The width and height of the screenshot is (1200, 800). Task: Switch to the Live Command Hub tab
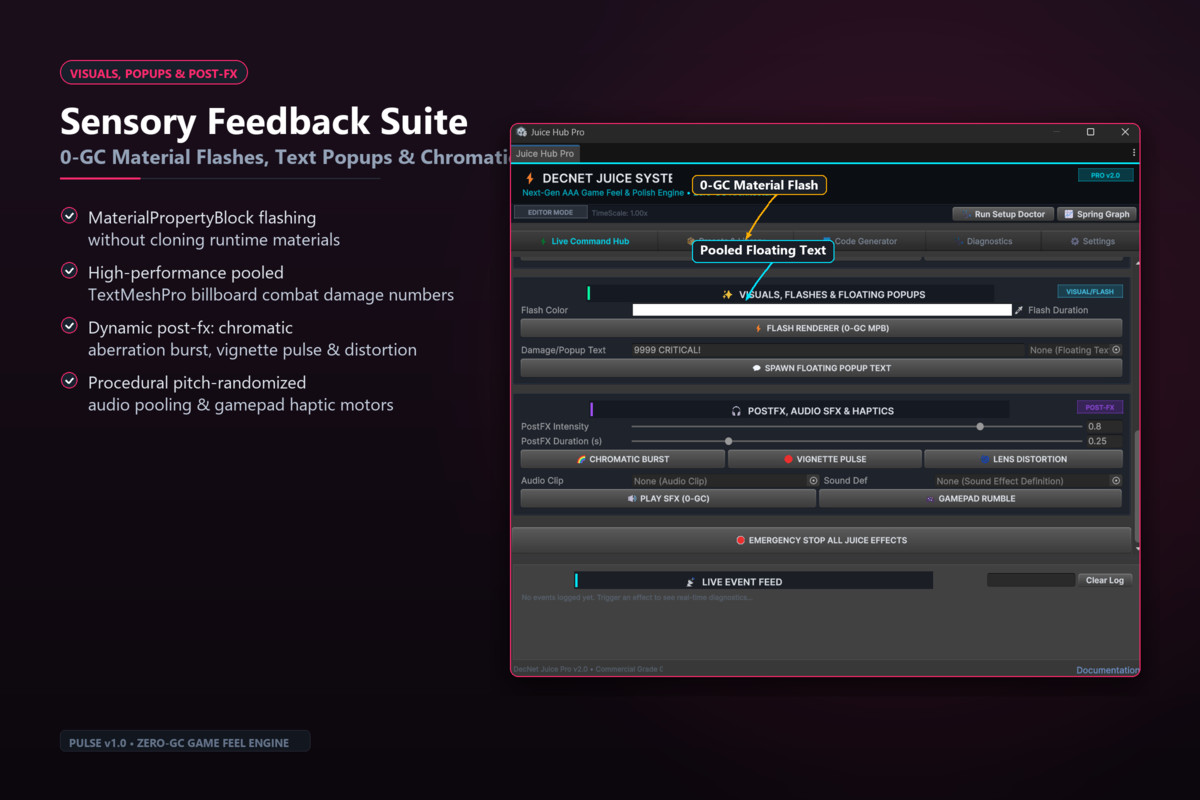(x=584, y=241)
